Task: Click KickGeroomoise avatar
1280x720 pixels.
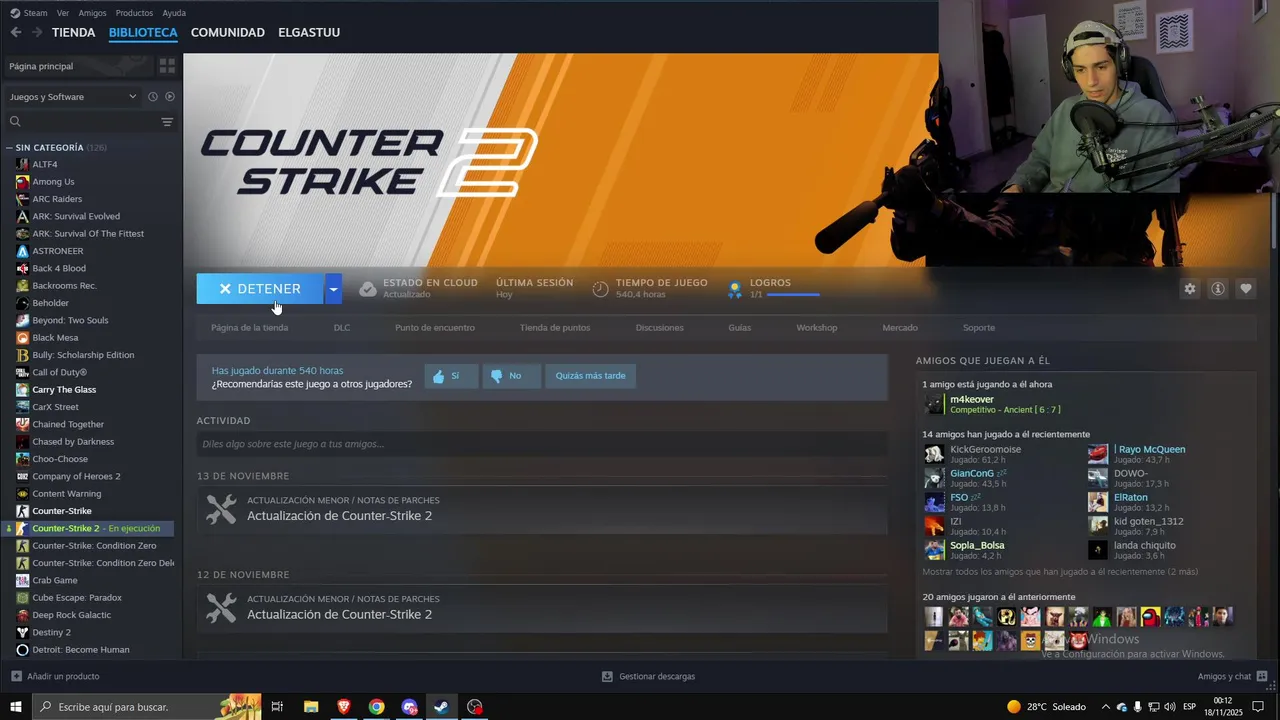Action: coord(934,453)
